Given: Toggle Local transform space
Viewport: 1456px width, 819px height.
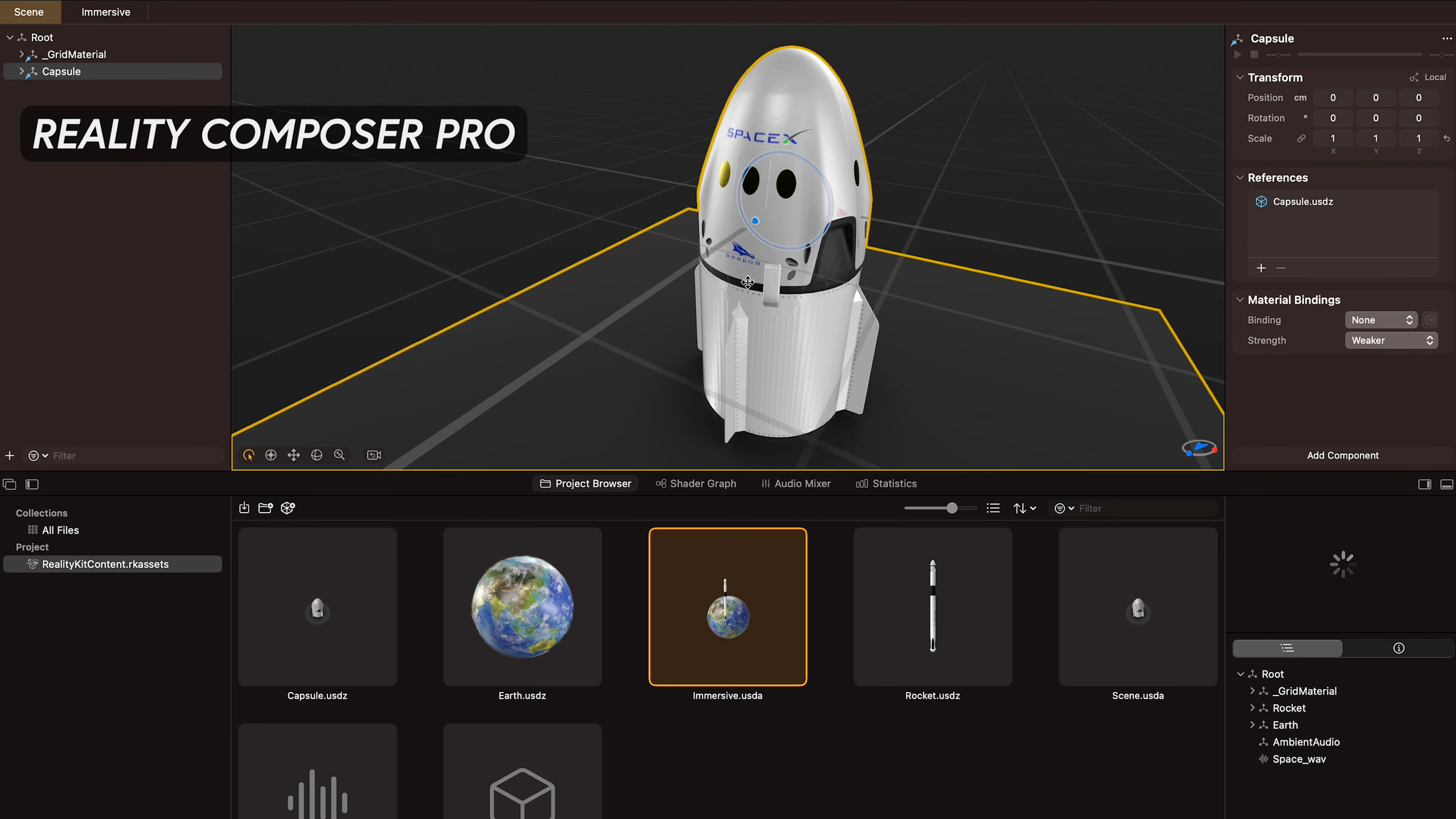Looking at the screenshot, I should 1427,77.
